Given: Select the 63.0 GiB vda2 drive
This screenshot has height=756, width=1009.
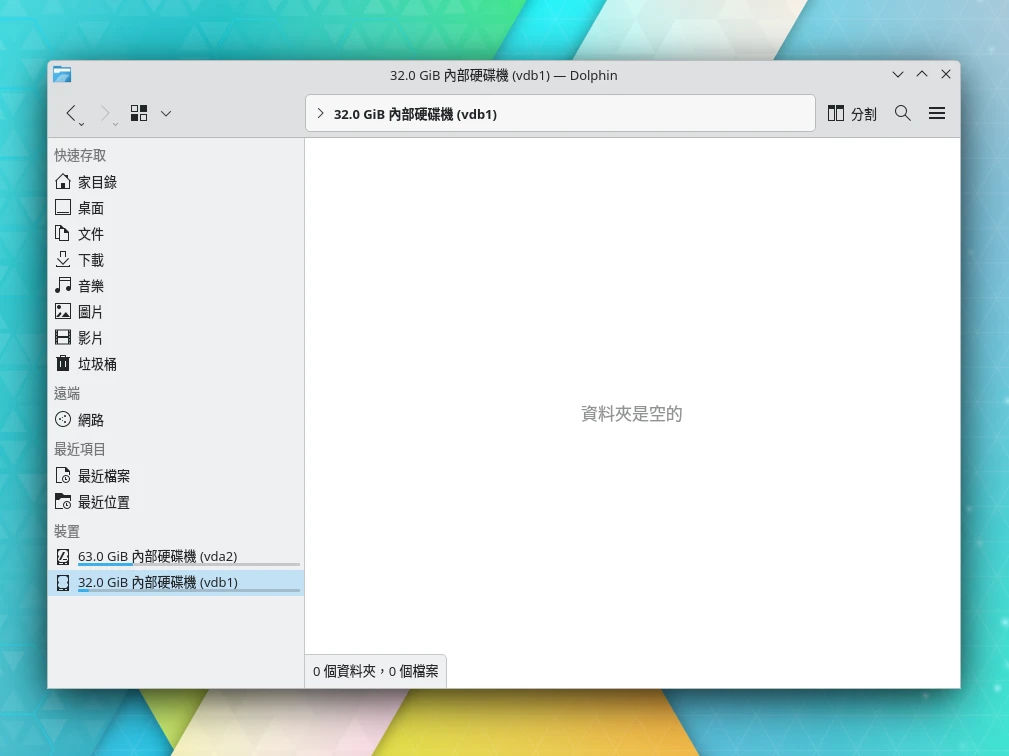Looking at the screenshot, I should [x=157, y=556].
